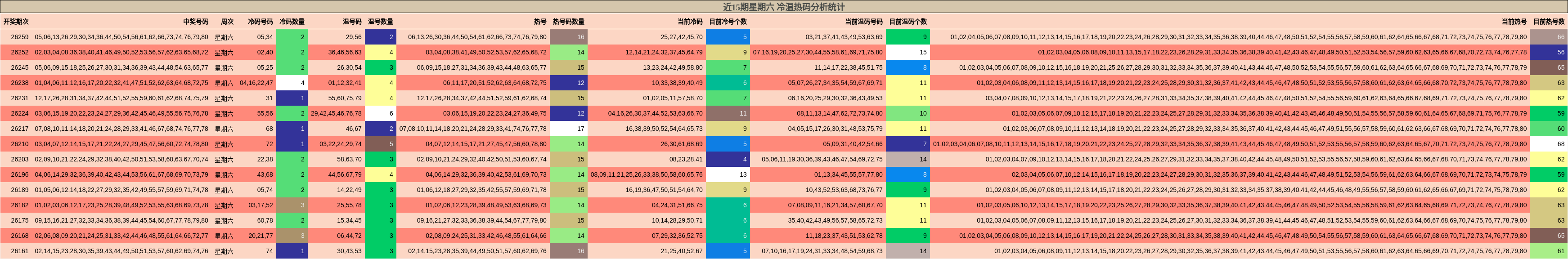Click white hot count cell '17' in row 26217

[x=569, y=129]
